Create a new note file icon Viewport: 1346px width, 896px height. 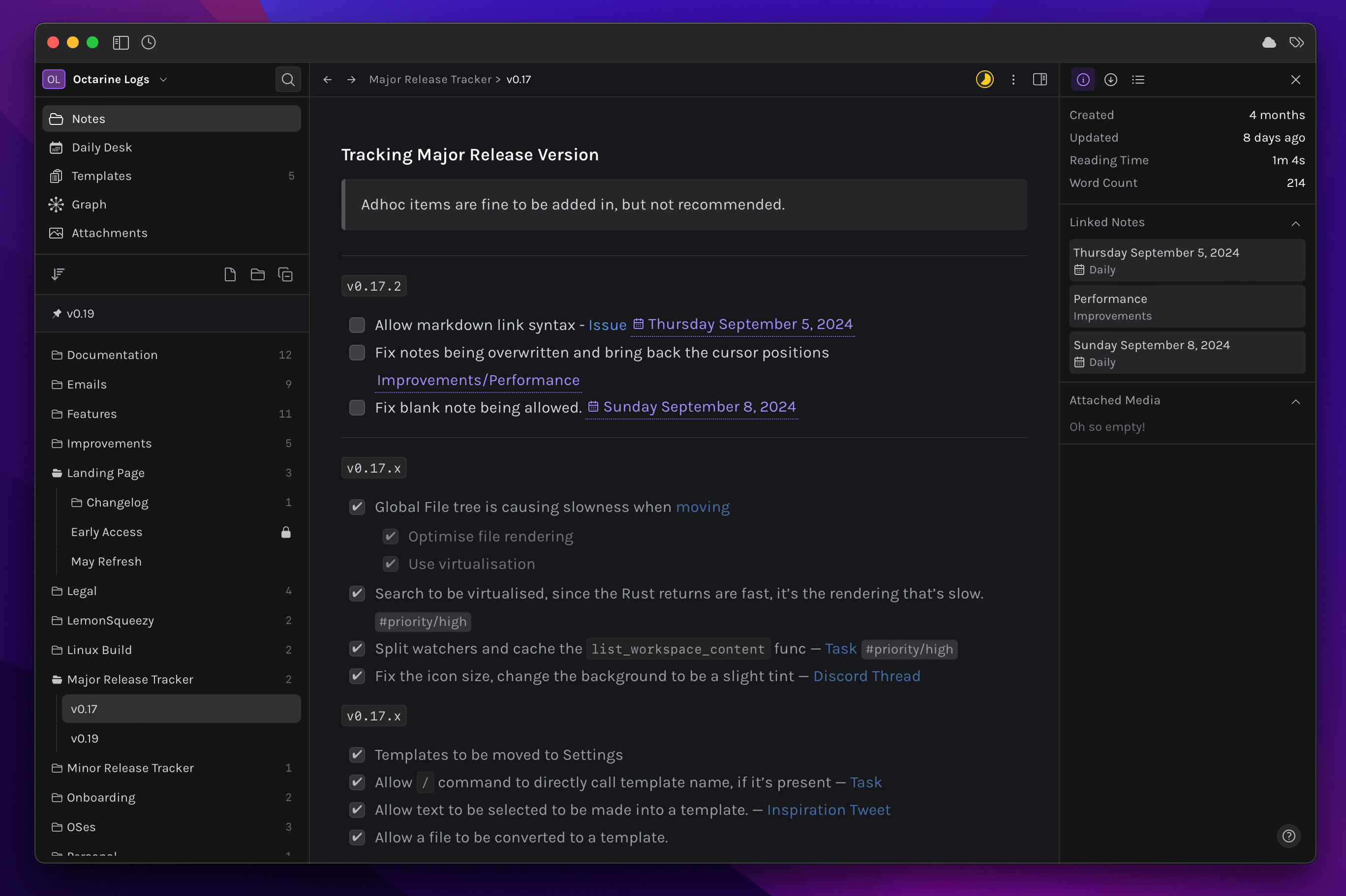click(230, 275)
